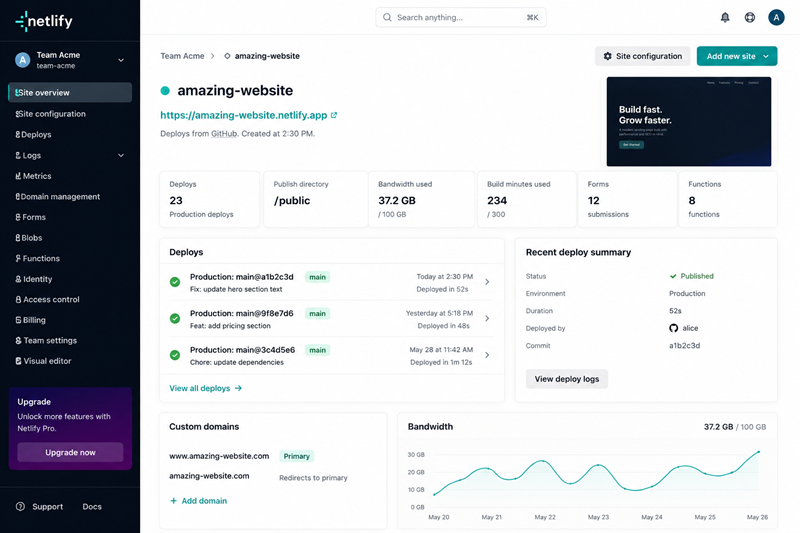
Task: Click the Netlify logo
Action: click(x=44, y=21)
